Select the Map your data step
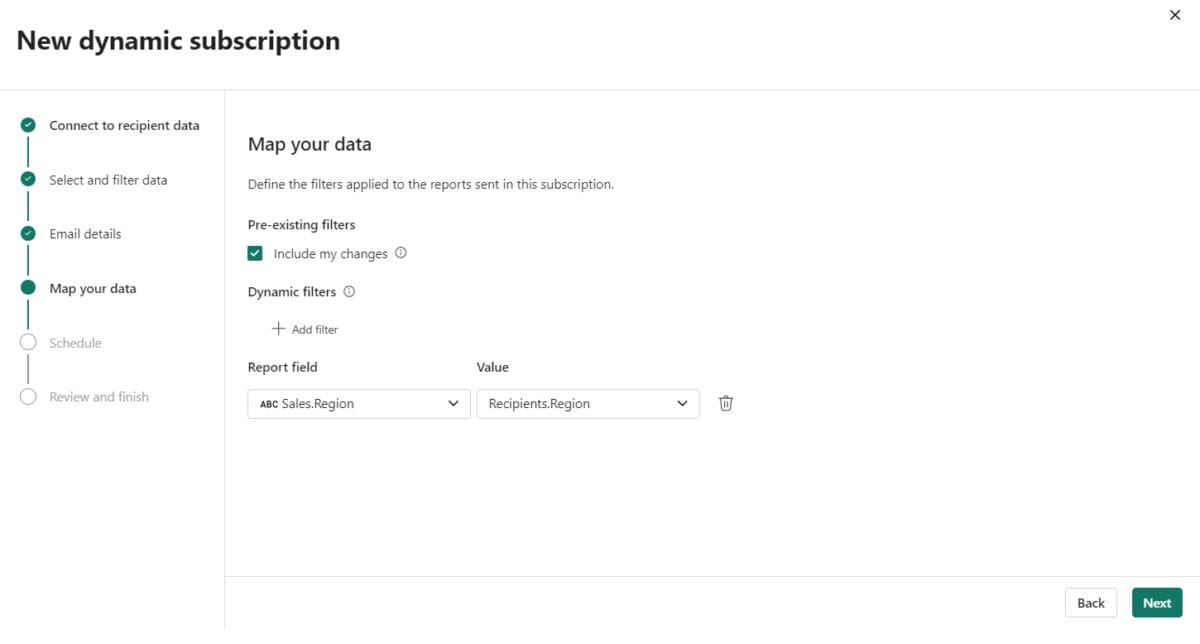The width and height of the screenshot is (1200, 644). click(x=92, y=288)
